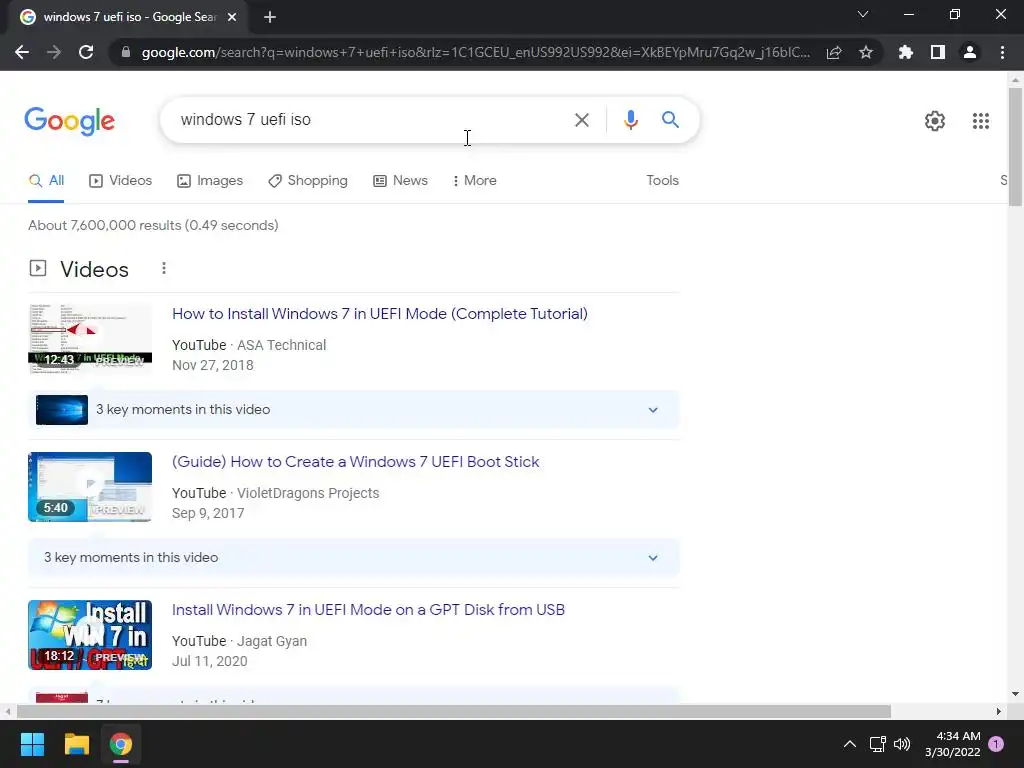The image size is (1024, 768).
Task: Open the notification badge in taskbar
Action: 995,744
